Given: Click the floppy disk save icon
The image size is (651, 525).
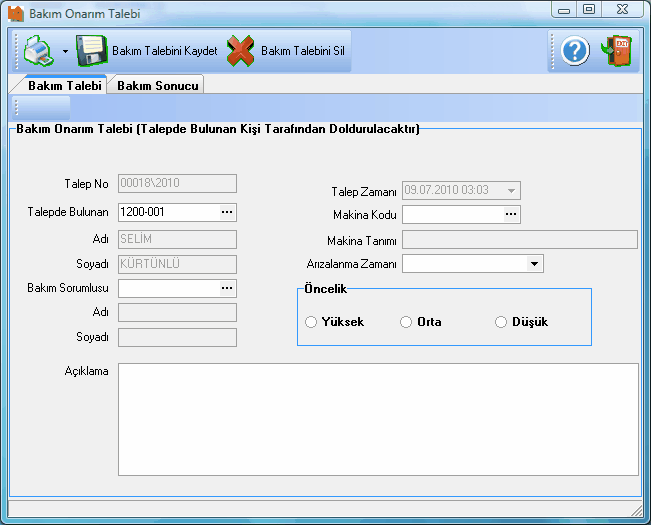Looking at the screenshot, I should (x=92, y=51).
